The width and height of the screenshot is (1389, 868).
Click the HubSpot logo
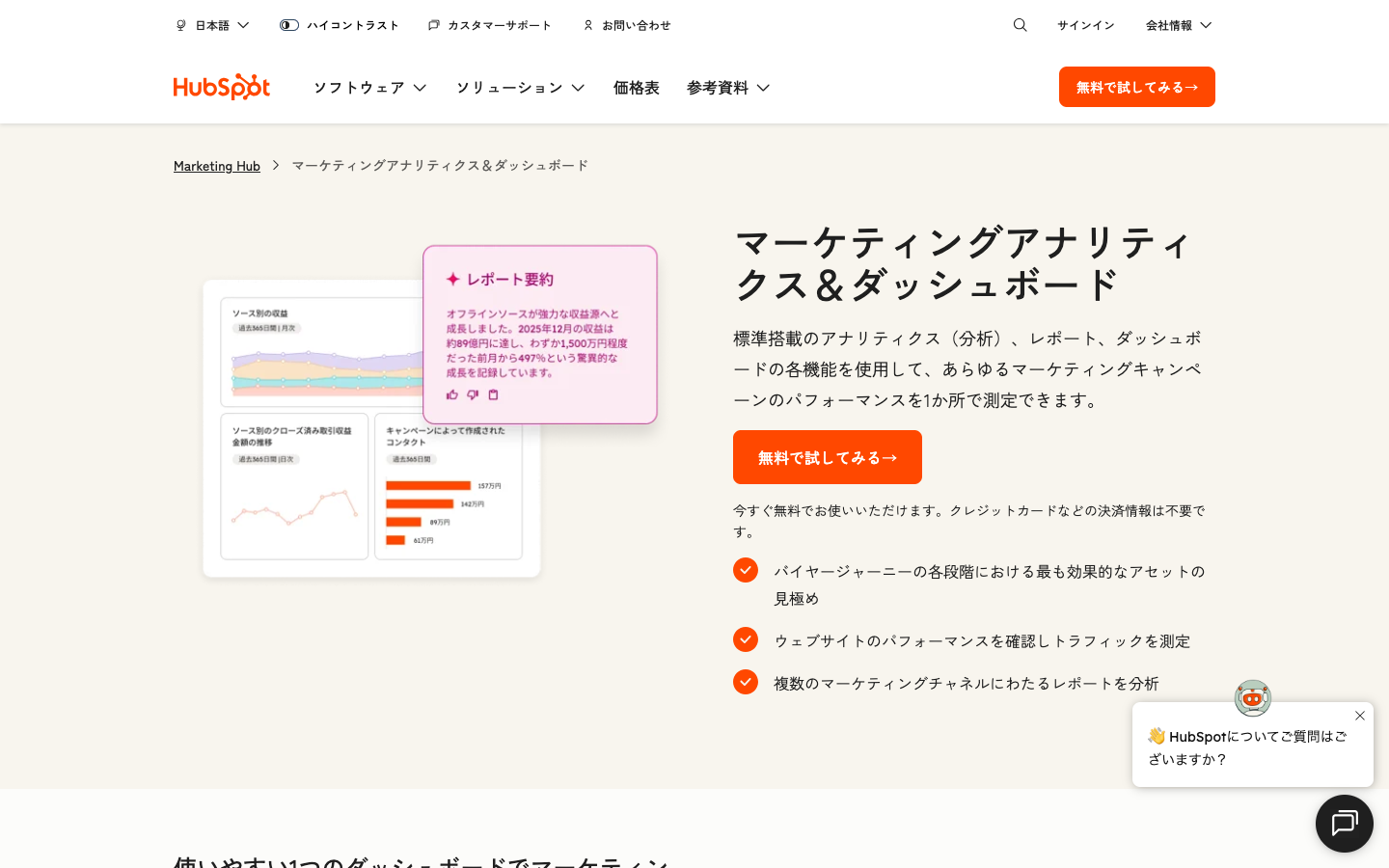[222, 87]
